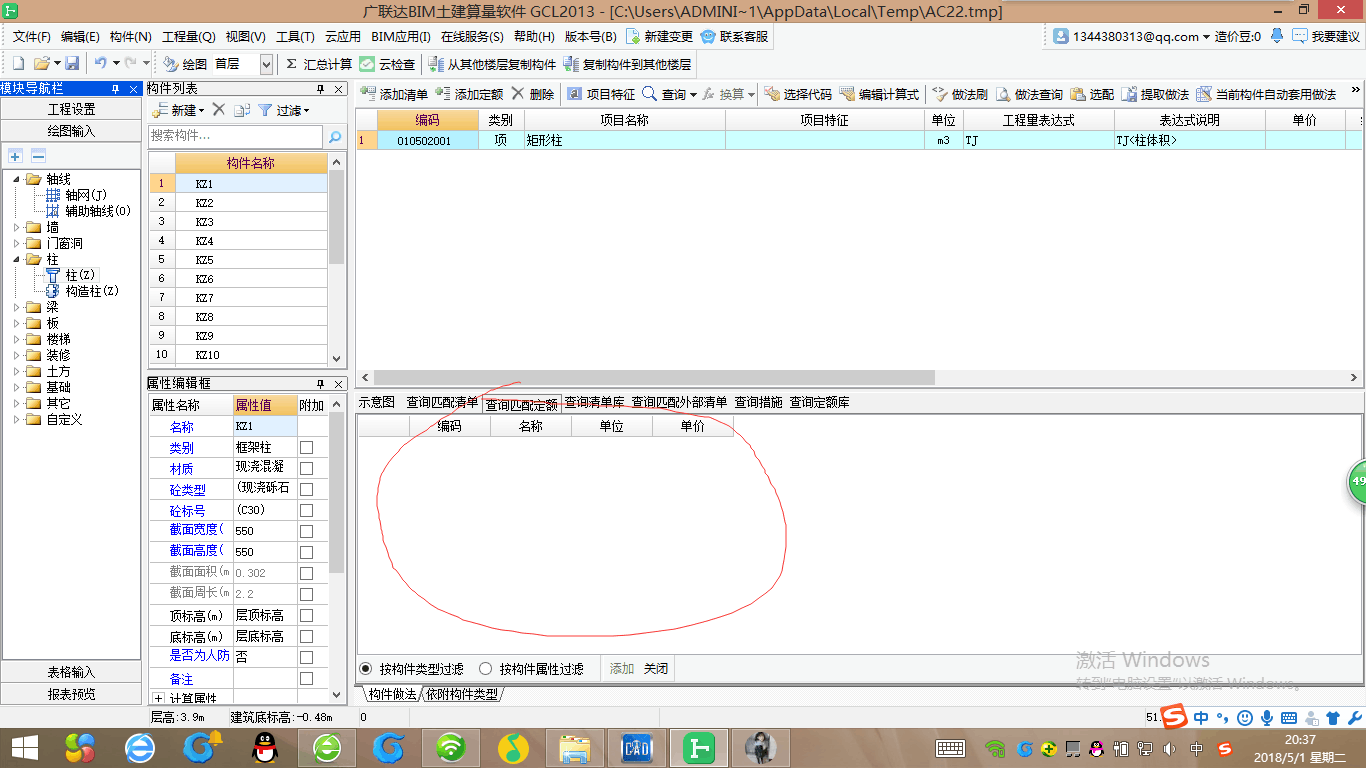Toggle 附加 checkbox for 砼类型 row
Viewport: 1366px width, 768px height.
point(307,489)
